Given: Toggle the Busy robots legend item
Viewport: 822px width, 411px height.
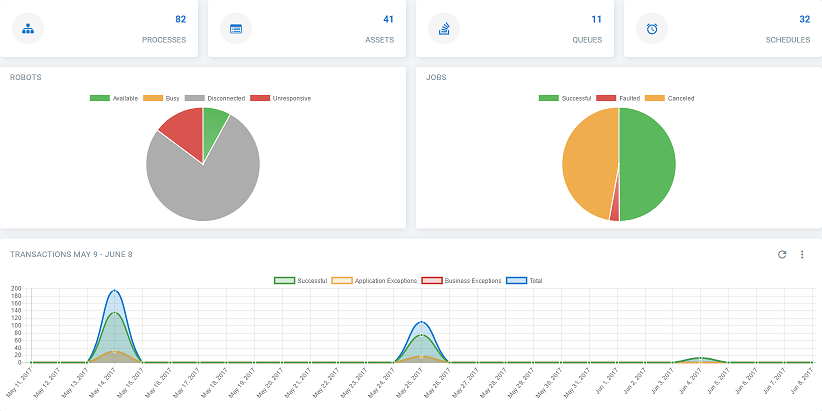Looking at the screenshot, I should tap(161, 98).
